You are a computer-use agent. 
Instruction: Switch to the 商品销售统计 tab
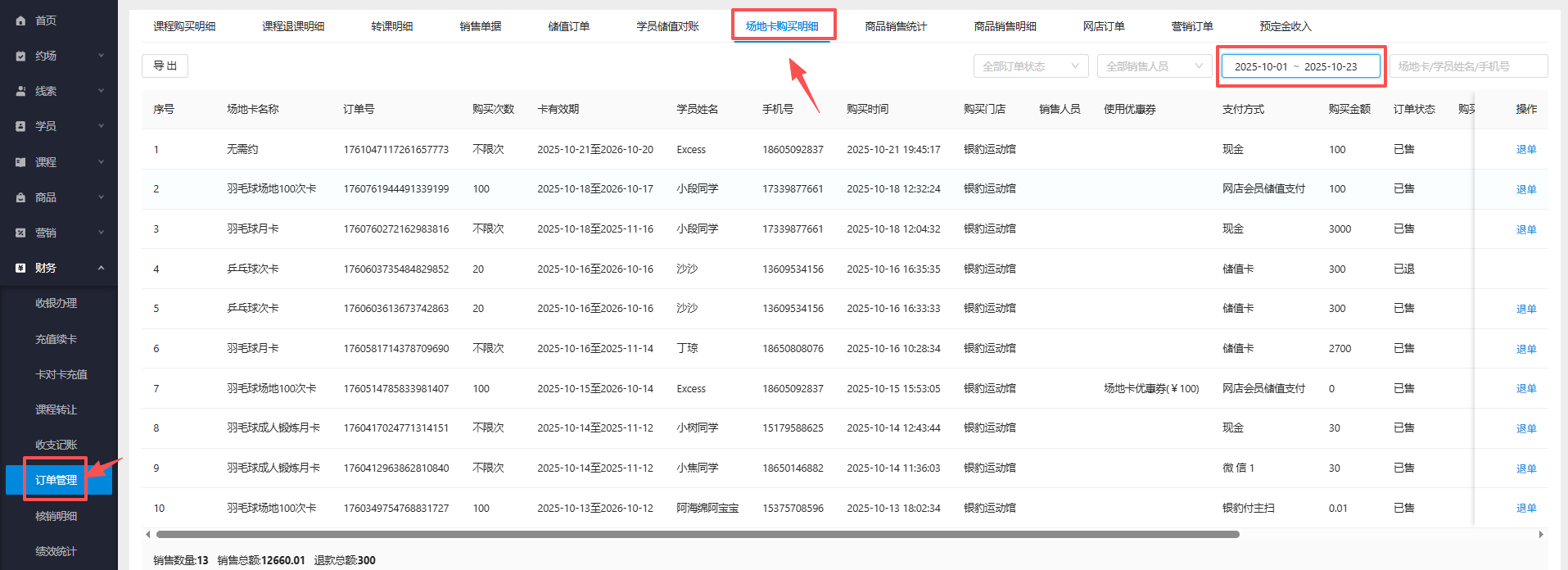(896, 26)
